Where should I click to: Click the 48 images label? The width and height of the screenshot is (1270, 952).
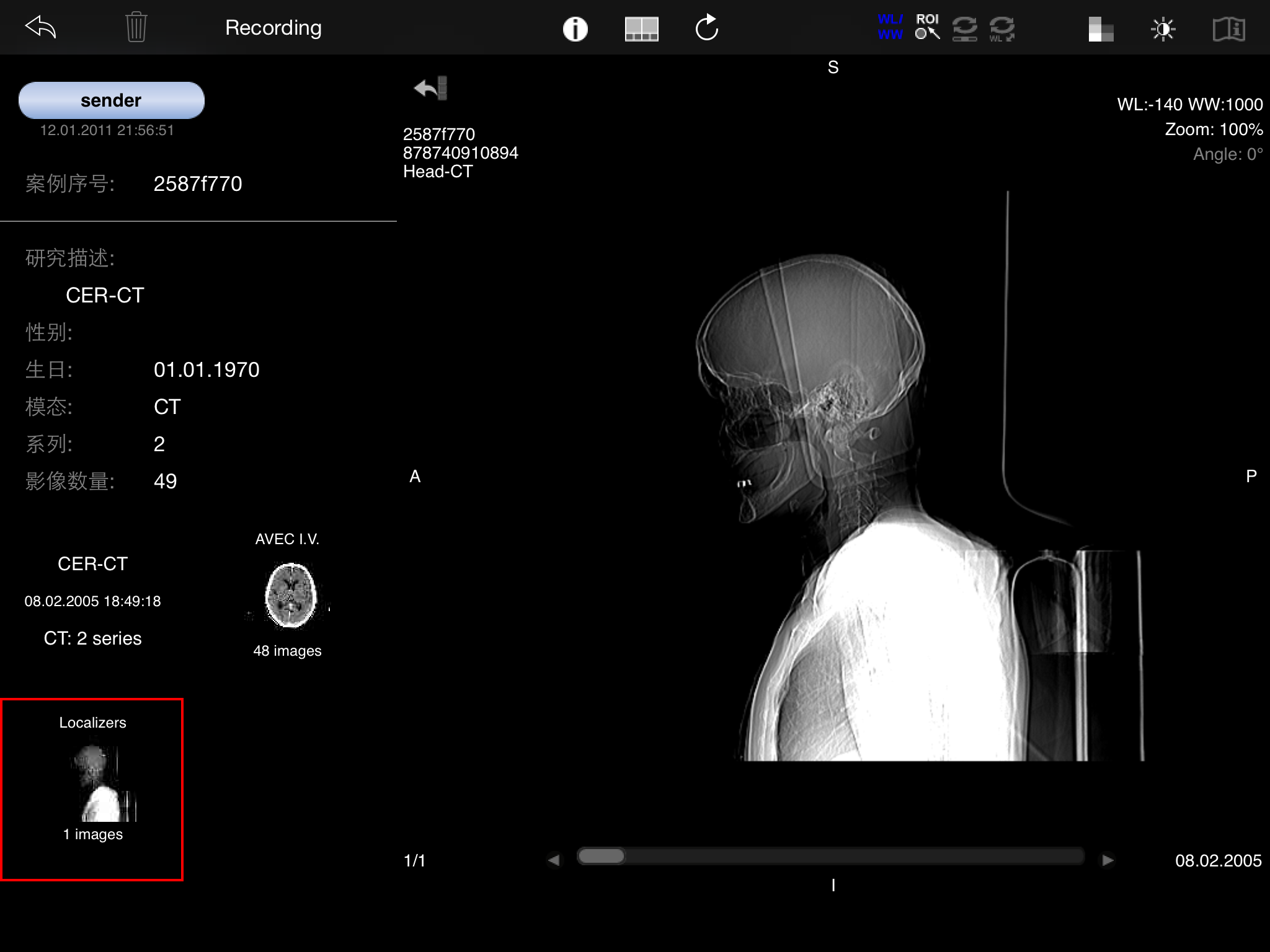pyautogui.click(x=287, y=651)
